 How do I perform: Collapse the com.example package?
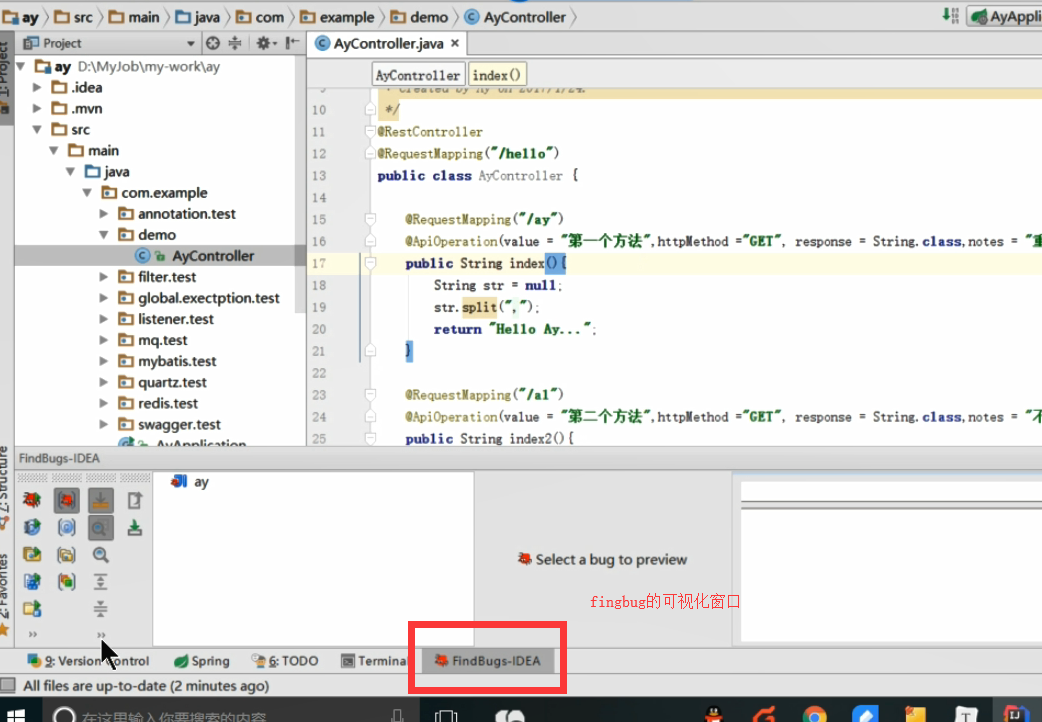(x=87, y=193)
